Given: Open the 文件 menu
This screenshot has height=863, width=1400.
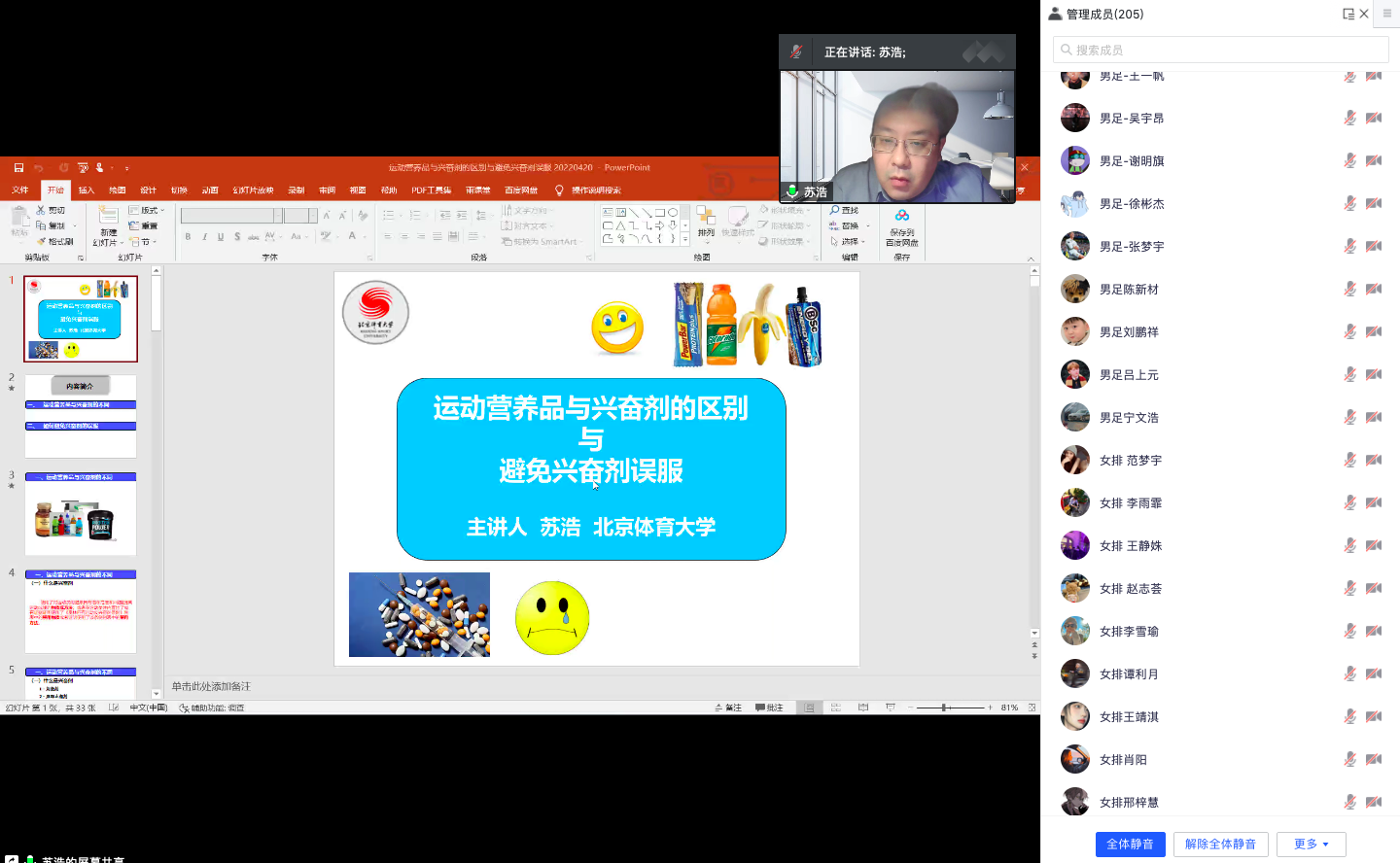Looking at the screenshot, I should tap(19, 190).
